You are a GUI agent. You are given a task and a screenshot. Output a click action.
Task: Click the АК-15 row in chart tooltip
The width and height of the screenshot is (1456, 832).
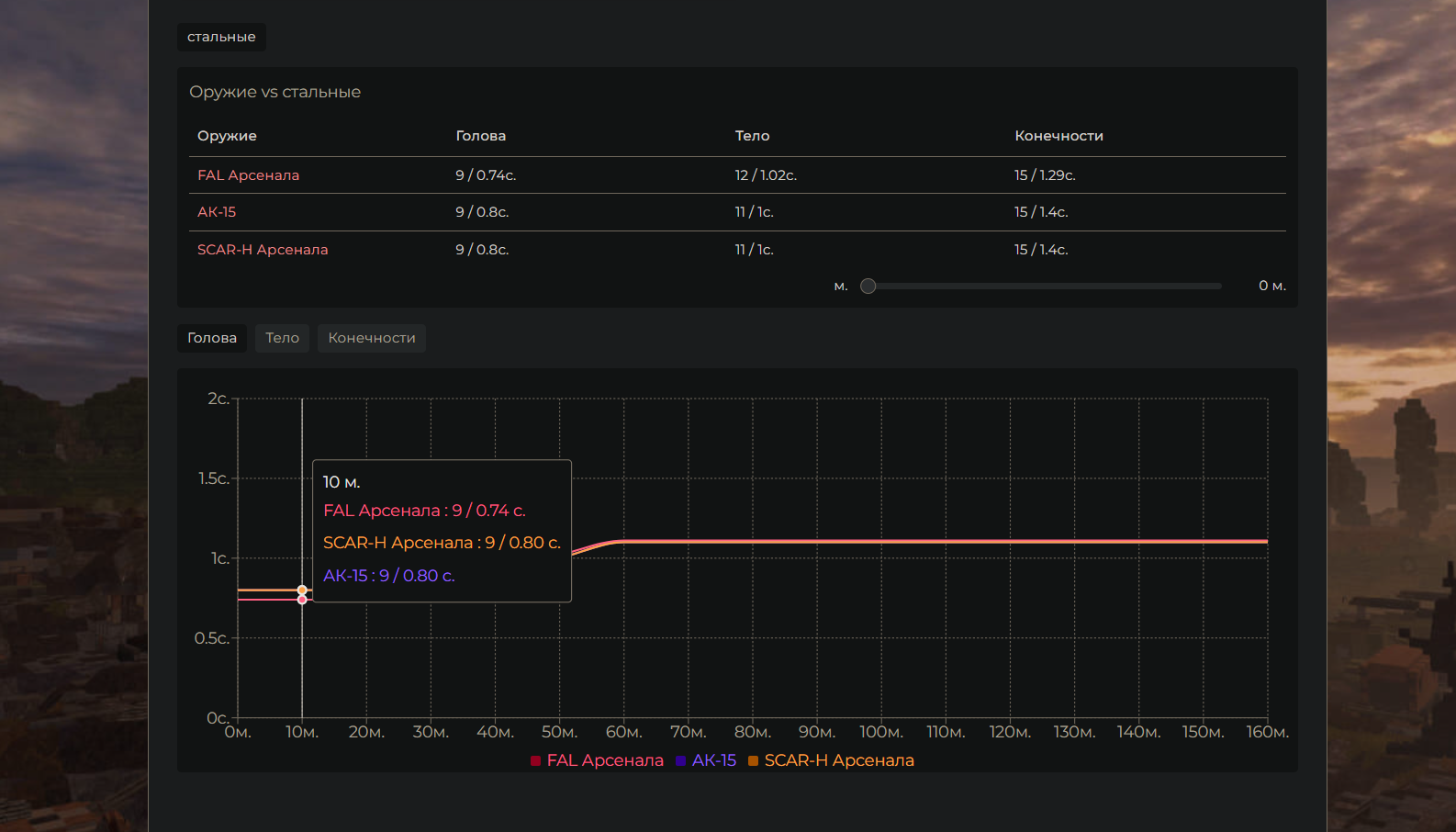click(x=389, y=576)
